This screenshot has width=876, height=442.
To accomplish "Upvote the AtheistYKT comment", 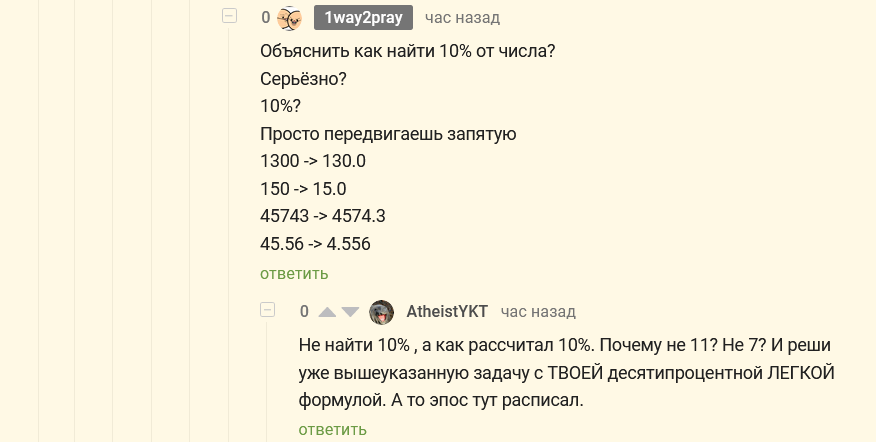I will click(x=328, y=312).
